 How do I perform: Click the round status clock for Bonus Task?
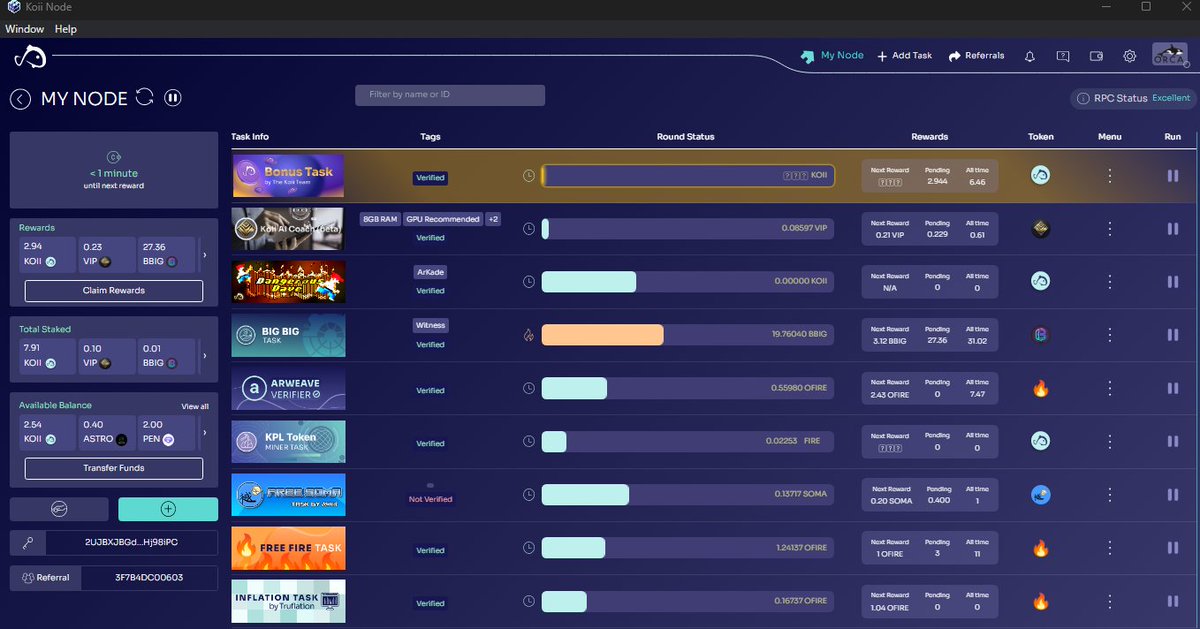(529, 176)
